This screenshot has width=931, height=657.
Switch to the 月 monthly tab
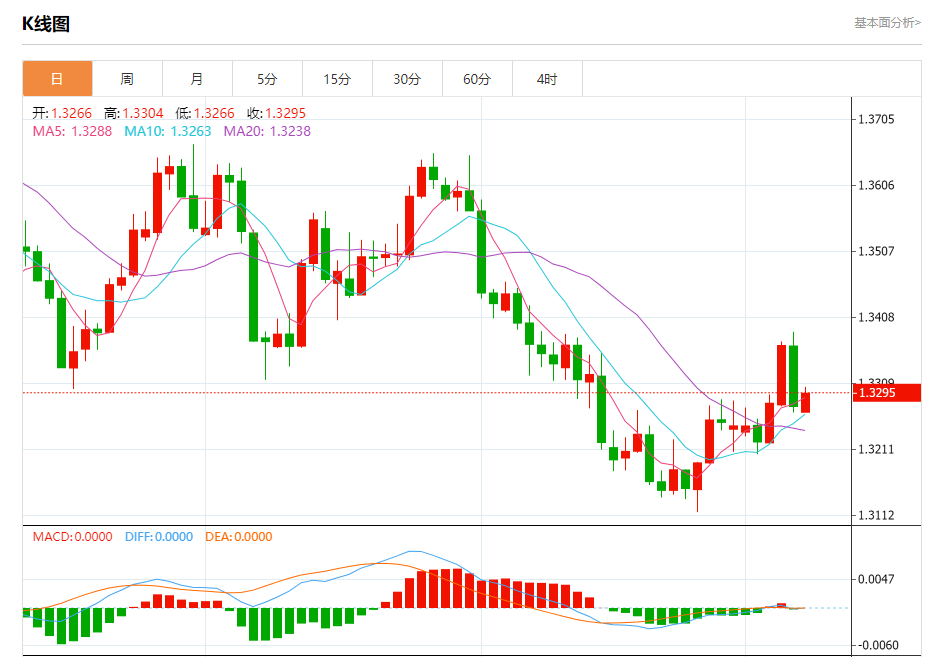[197, 78]
